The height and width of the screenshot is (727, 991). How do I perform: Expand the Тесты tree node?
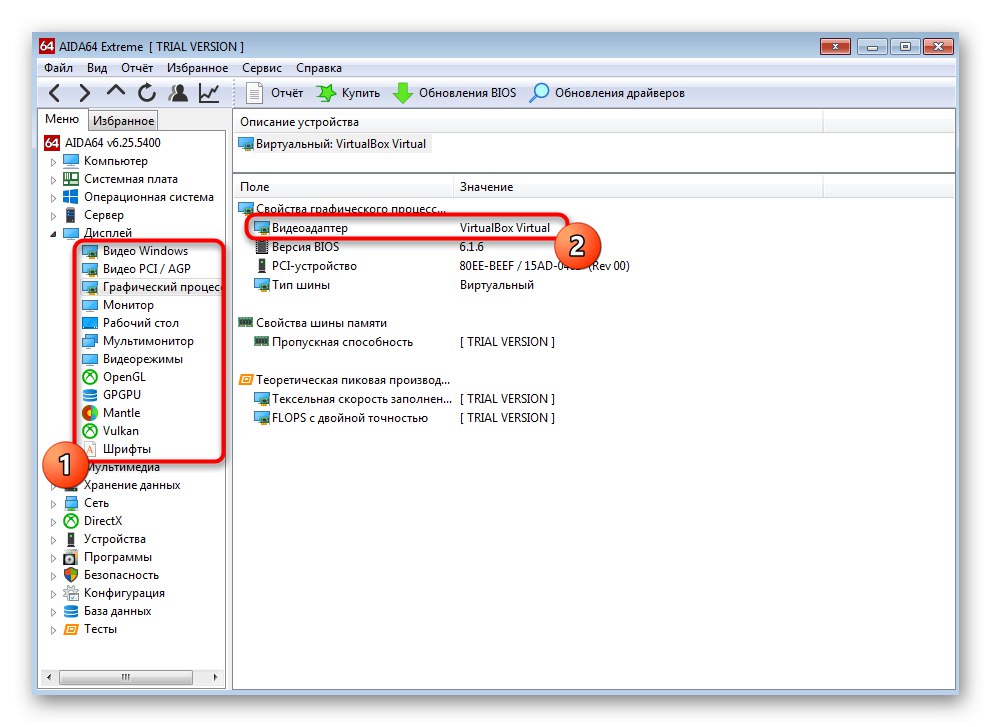53,630
